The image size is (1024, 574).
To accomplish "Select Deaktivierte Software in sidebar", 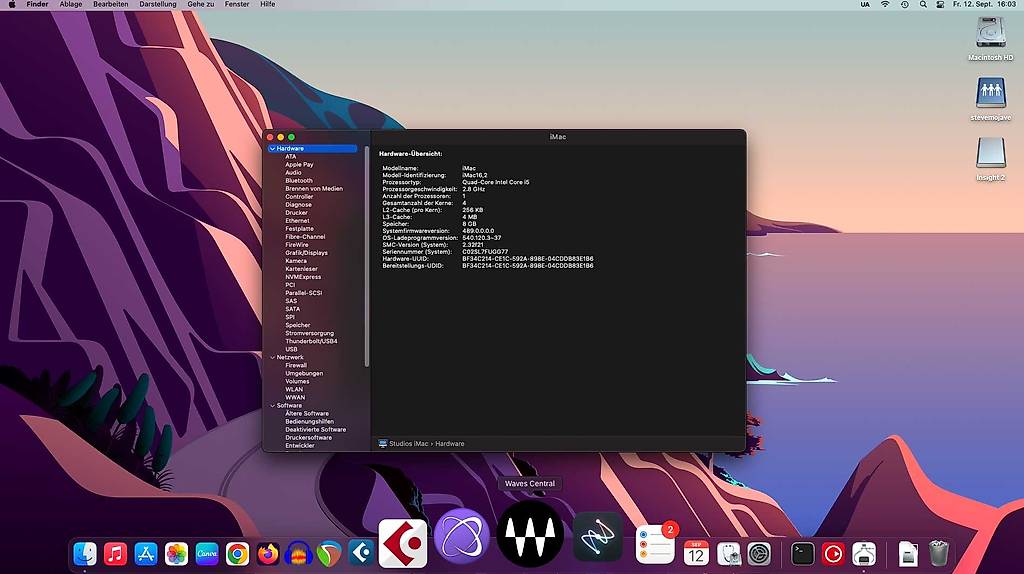I will tap(315, 430).
